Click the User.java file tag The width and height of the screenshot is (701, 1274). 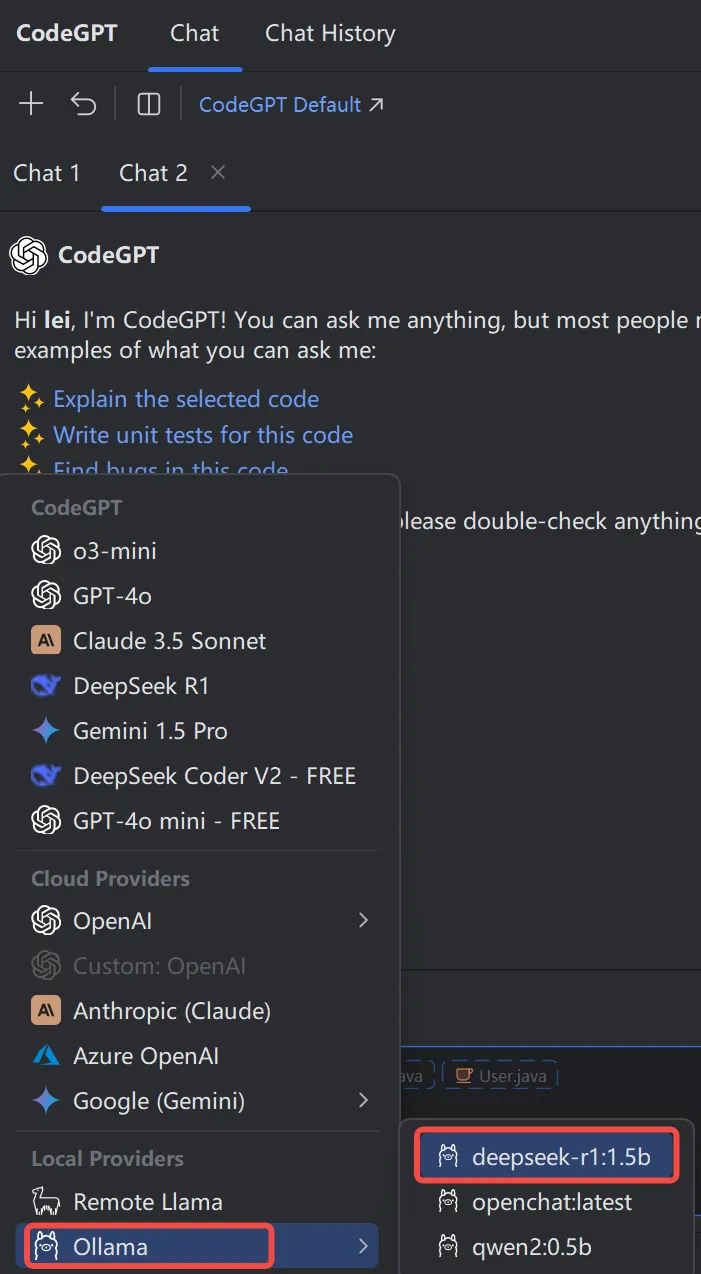pyautogui.click(x=500, y=1076)
